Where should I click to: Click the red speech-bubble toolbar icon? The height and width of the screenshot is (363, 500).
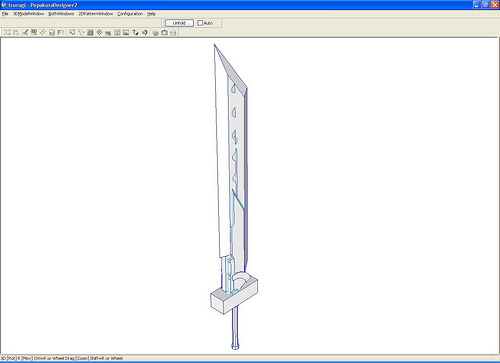[x=72, y=32]
